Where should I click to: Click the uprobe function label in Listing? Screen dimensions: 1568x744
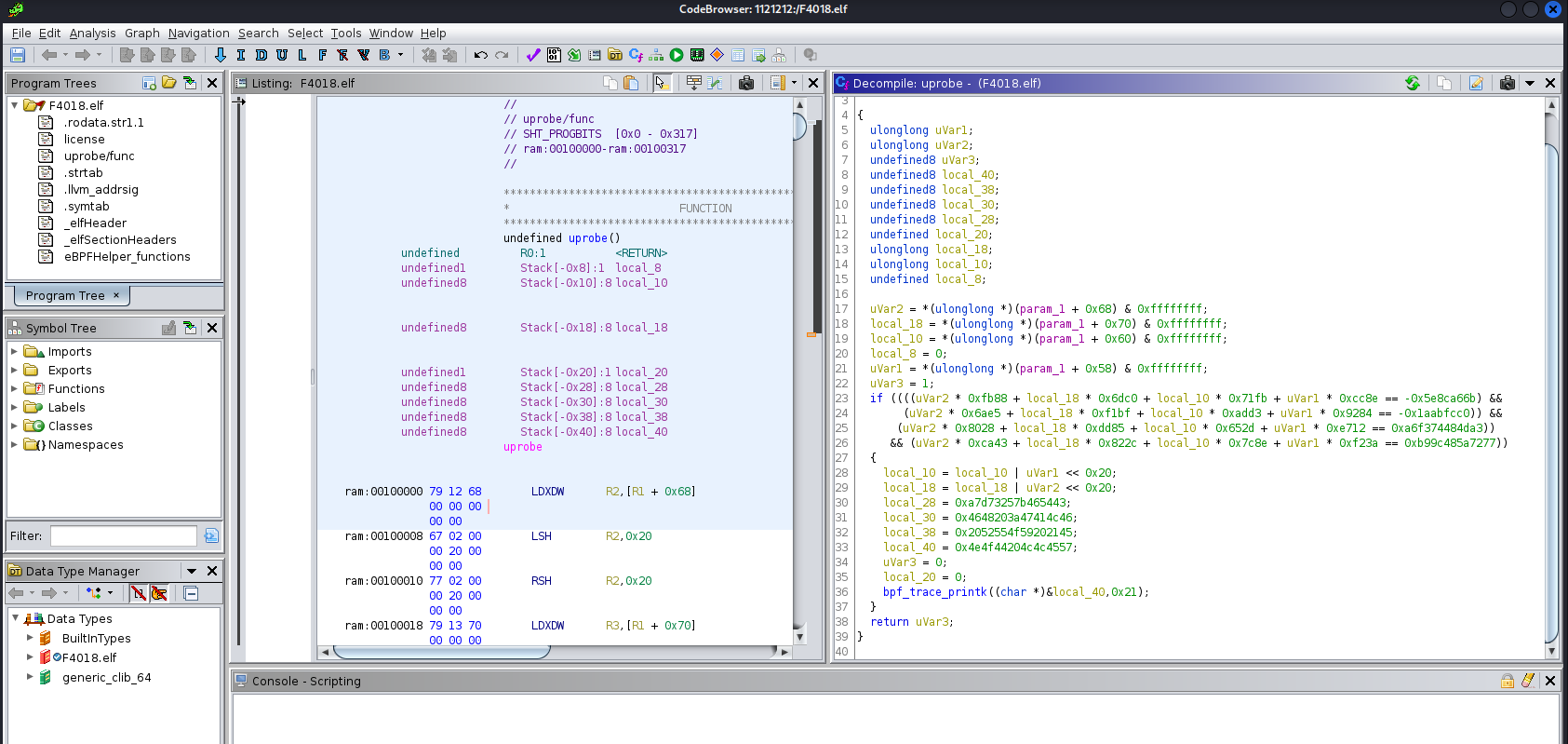522,446
